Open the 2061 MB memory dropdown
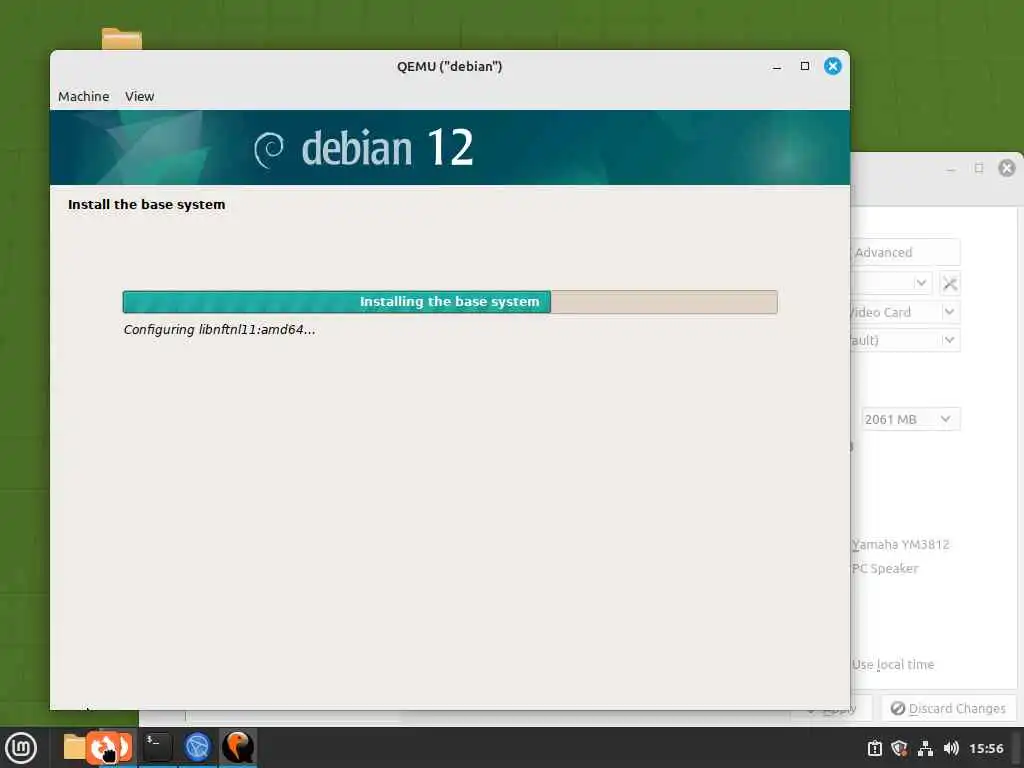This screenshot has width=1024, height=768. (910, 419)
